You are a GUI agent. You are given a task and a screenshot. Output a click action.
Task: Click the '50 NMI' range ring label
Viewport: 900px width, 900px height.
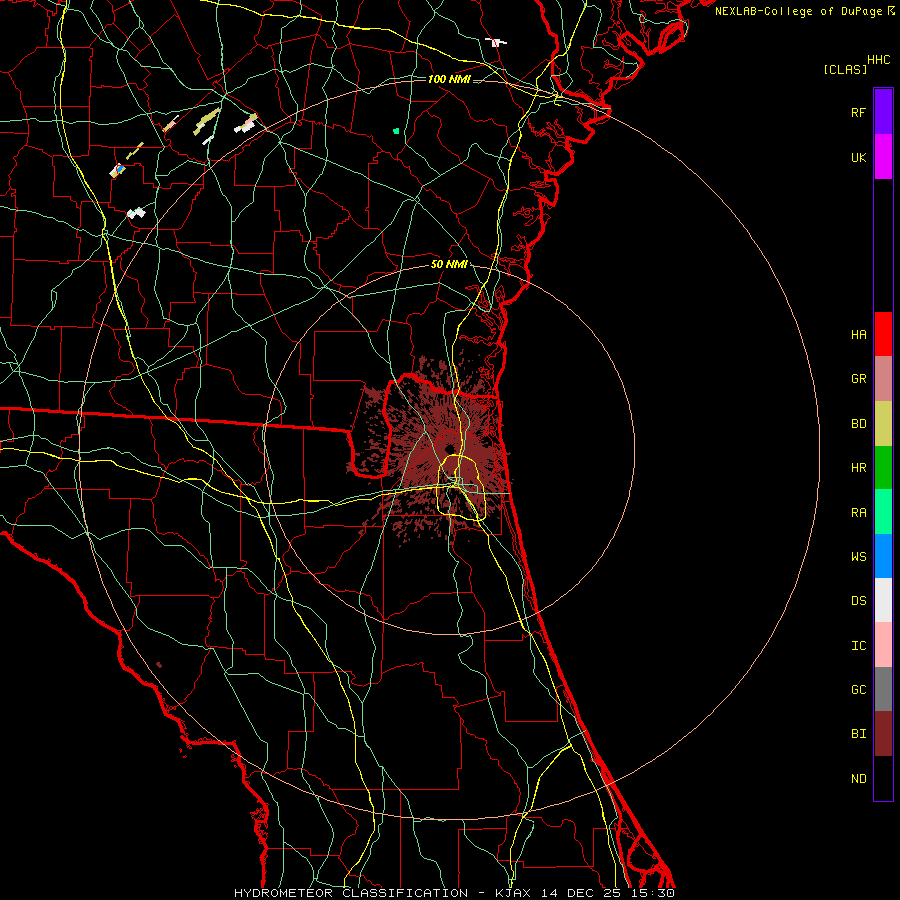(x=449, y=264)
